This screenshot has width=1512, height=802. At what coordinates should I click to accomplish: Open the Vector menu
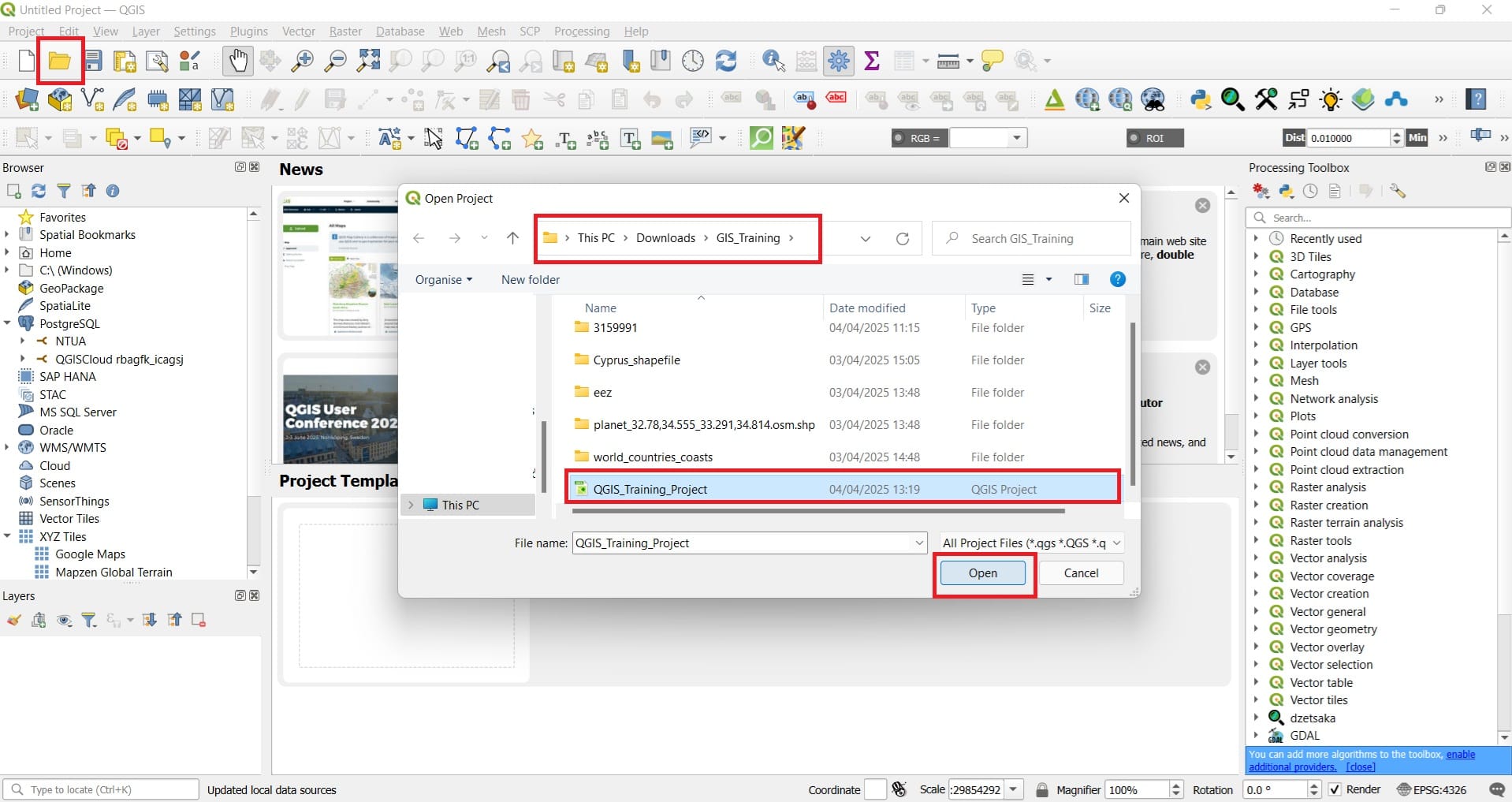pos(299,32)
